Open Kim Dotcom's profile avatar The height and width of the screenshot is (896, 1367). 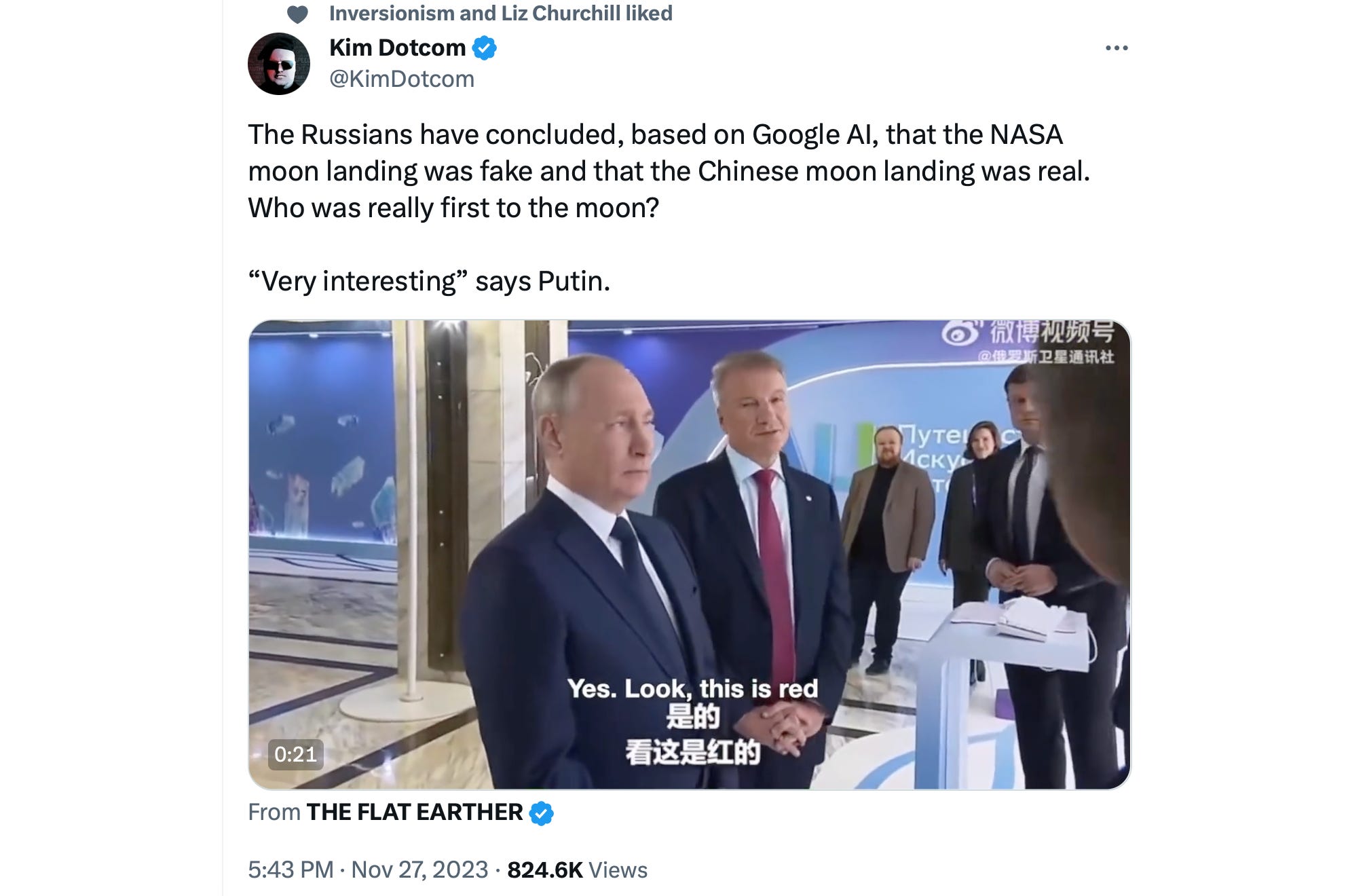click(x=279, y=64)
